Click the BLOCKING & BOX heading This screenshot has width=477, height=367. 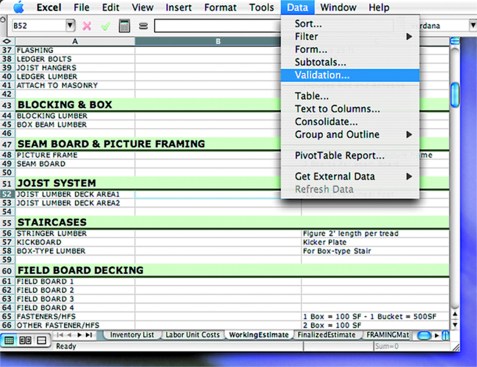point(65,105)
